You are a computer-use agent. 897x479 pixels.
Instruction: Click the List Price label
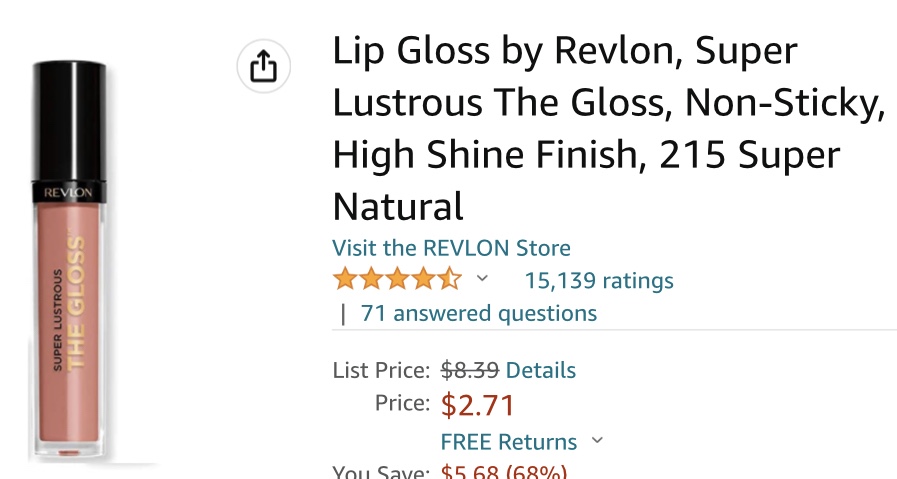tap(381, 370)
